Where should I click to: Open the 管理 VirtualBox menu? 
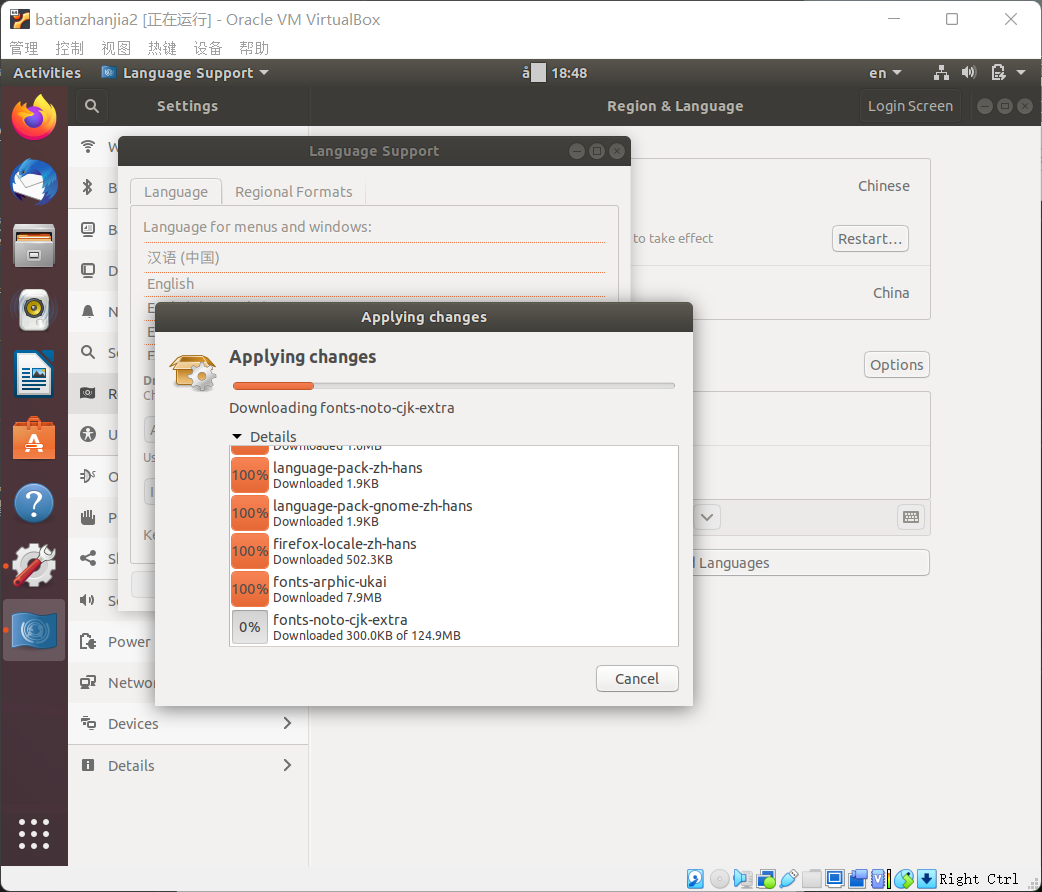[x=24, y=48]
